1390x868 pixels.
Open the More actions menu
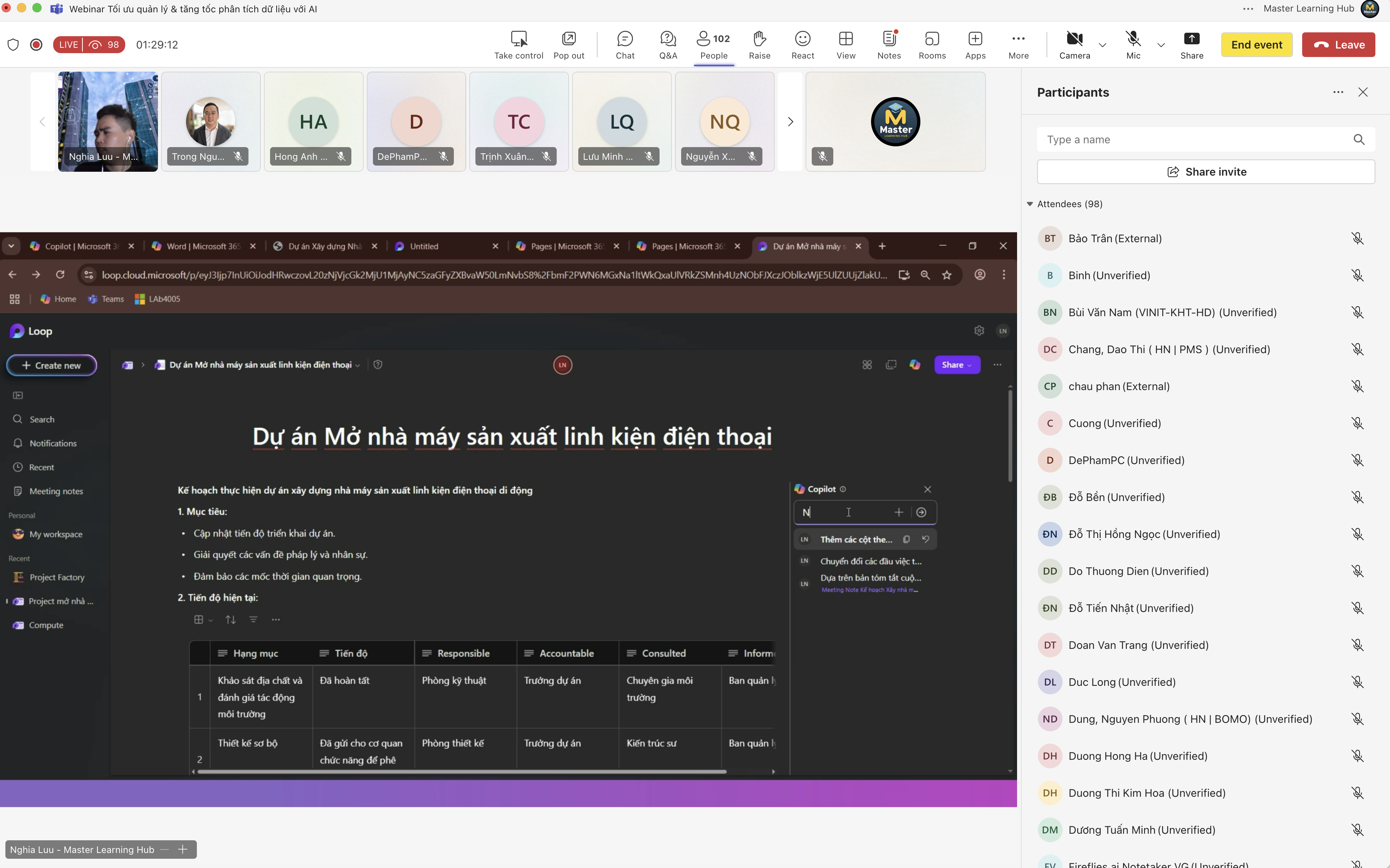(1018, 45)
